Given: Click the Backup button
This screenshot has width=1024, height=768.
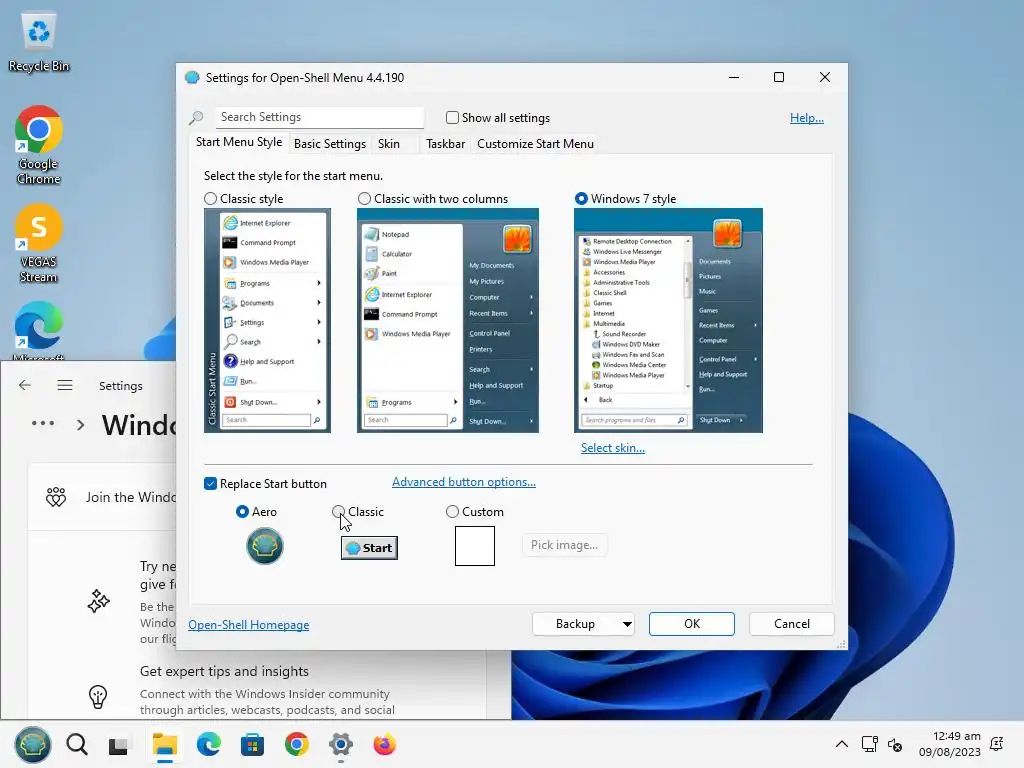Looking at the screenshot, I should (x=575, y=624).
